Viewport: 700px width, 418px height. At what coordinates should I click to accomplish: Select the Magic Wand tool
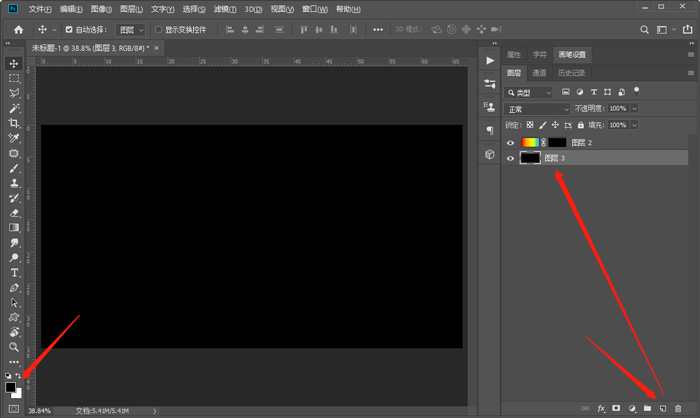pos(14,108)
